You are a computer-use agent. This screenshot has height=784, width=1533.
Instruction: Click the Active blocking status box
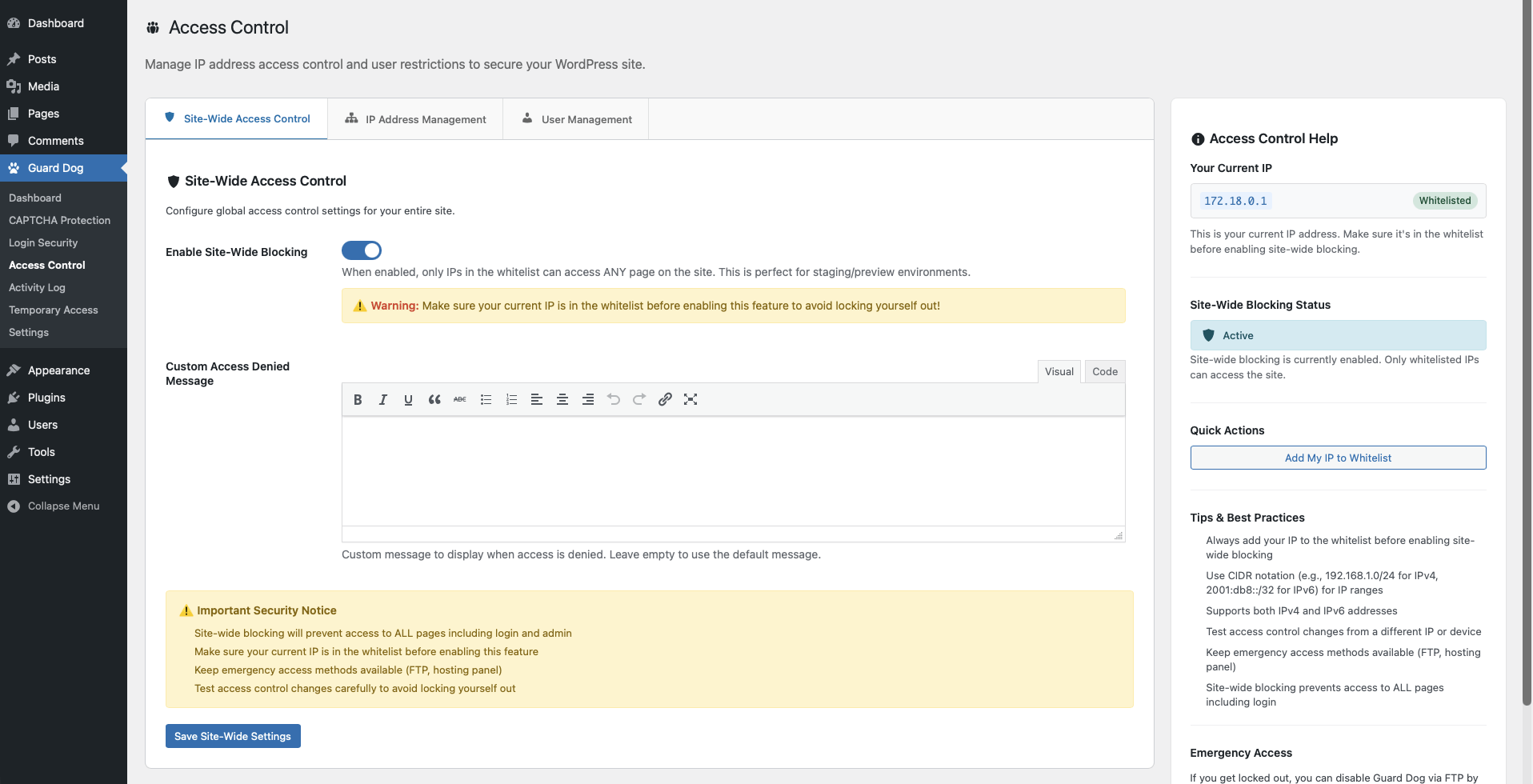1338,335
